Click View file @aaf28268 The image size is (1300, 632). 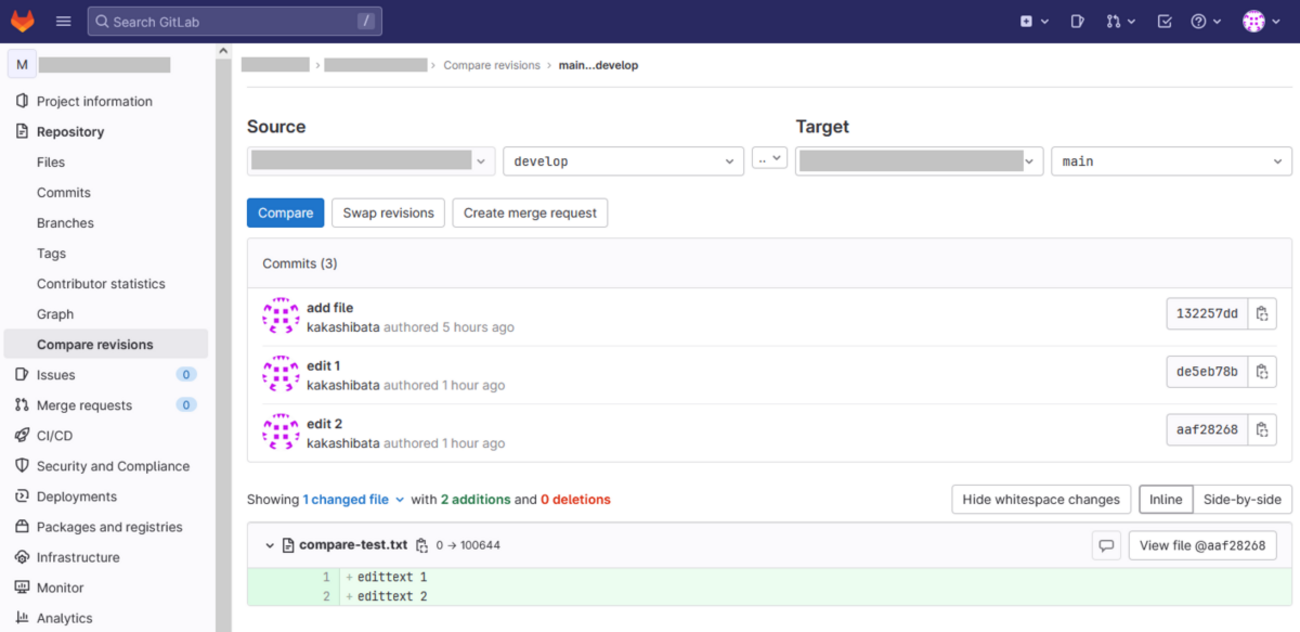click(x=1202, y=545)
